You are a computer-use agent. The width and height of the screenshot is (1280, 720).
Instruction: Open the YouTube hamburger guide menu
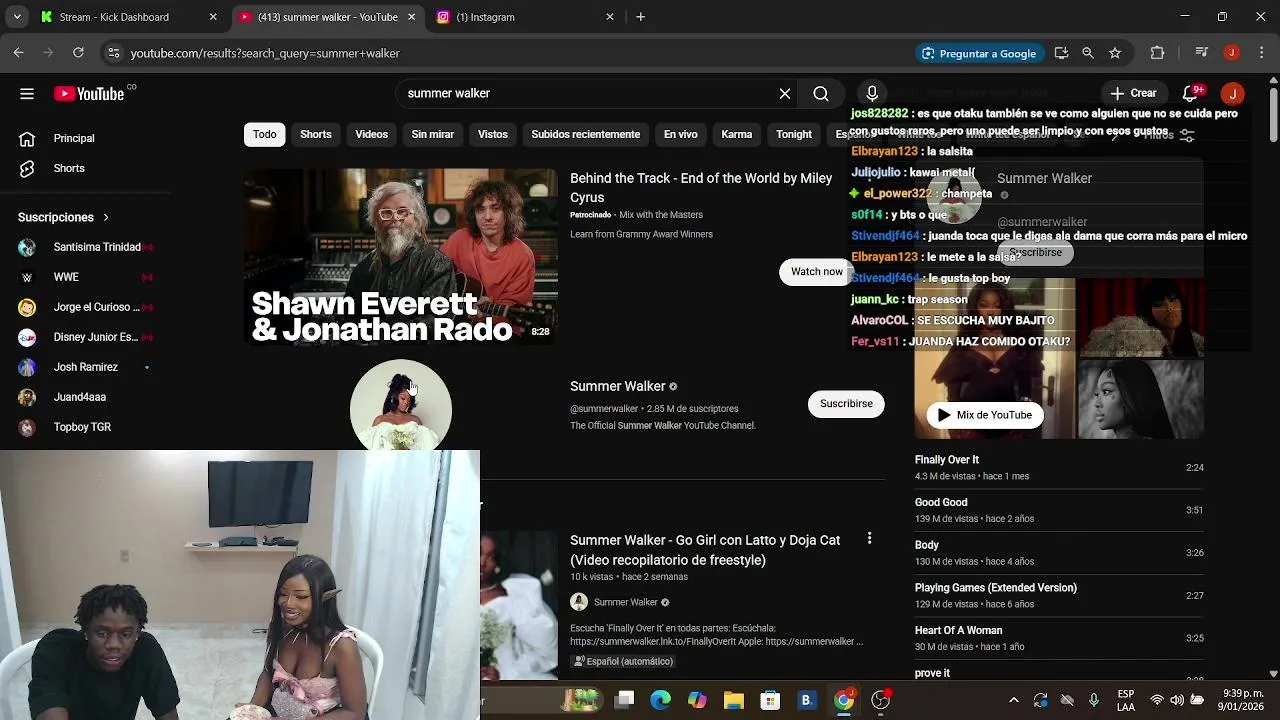27,94
